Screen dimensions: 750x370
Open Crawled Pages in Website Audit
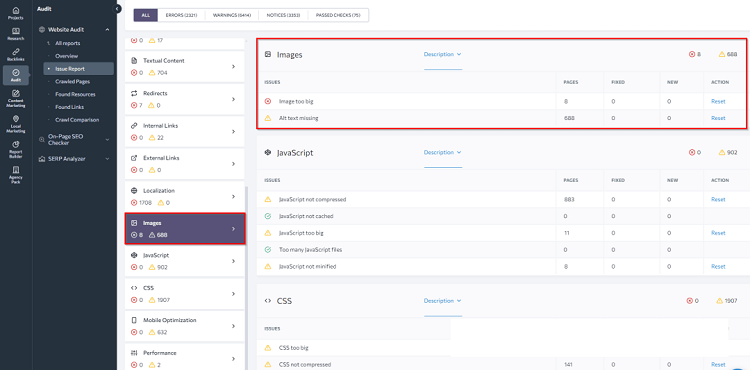72,82
